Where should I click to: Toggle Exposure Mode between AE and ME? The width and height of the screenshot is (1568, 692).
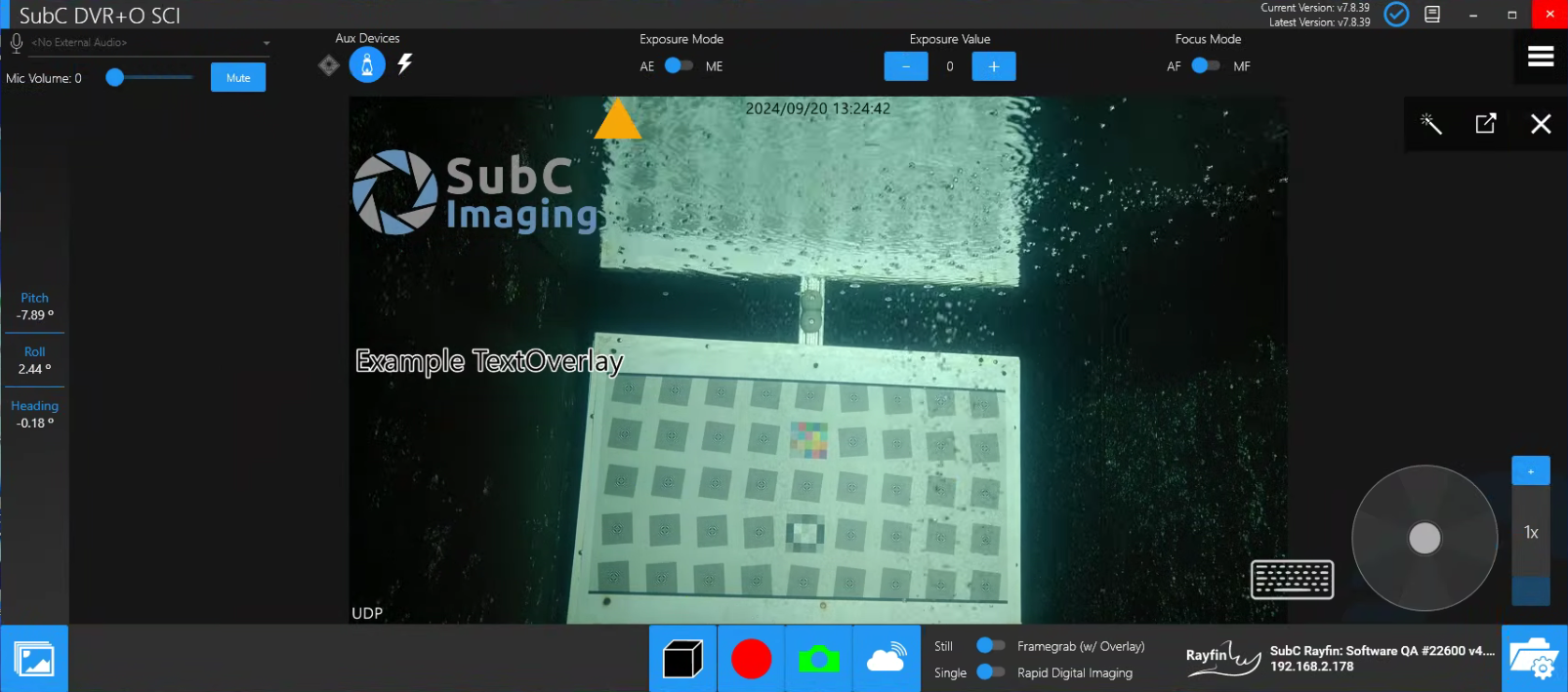pos(679,66)
